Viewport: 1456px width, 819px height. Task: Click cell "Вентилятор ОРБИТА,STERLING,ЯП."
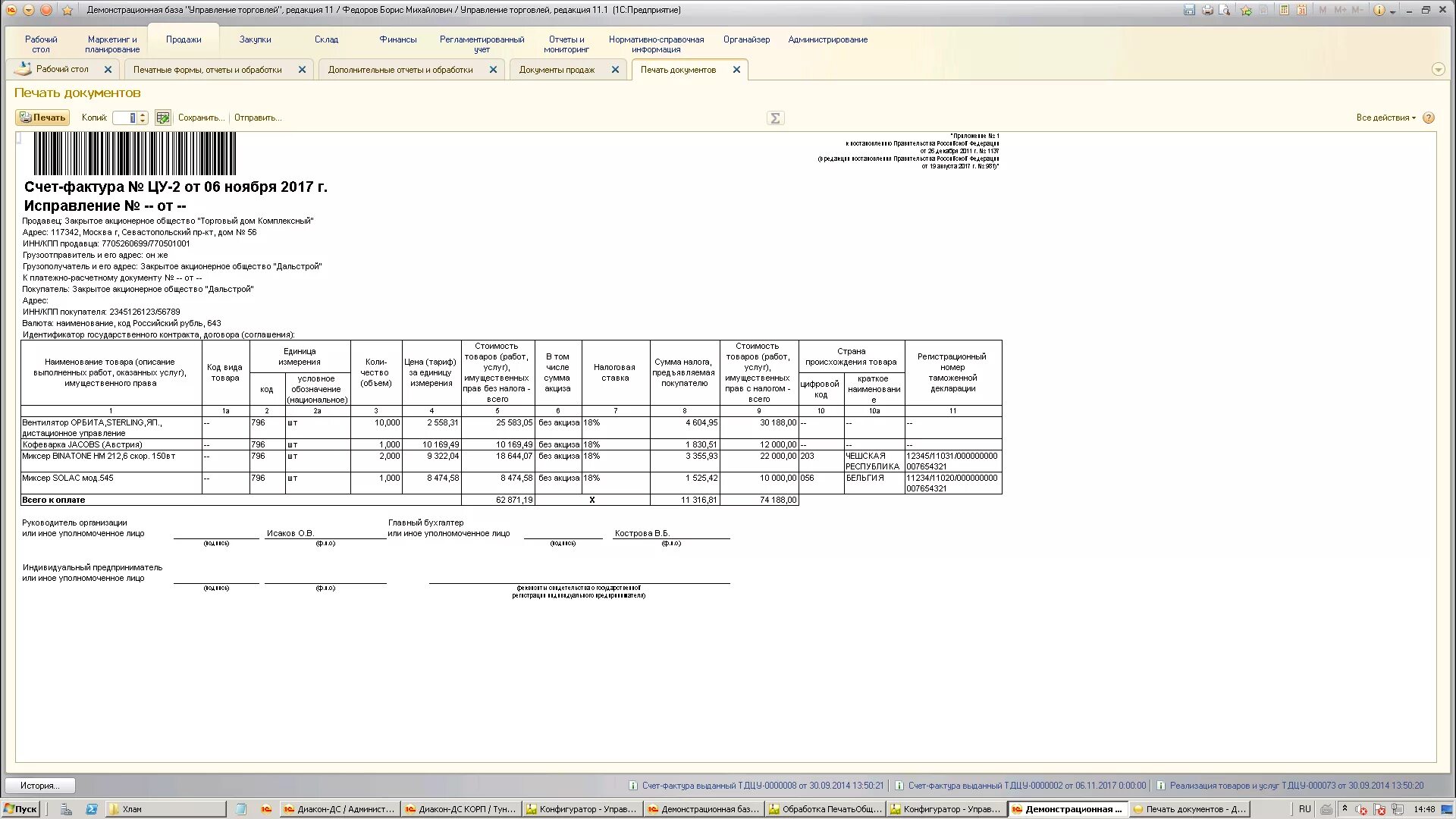click(x=111, y=428)
